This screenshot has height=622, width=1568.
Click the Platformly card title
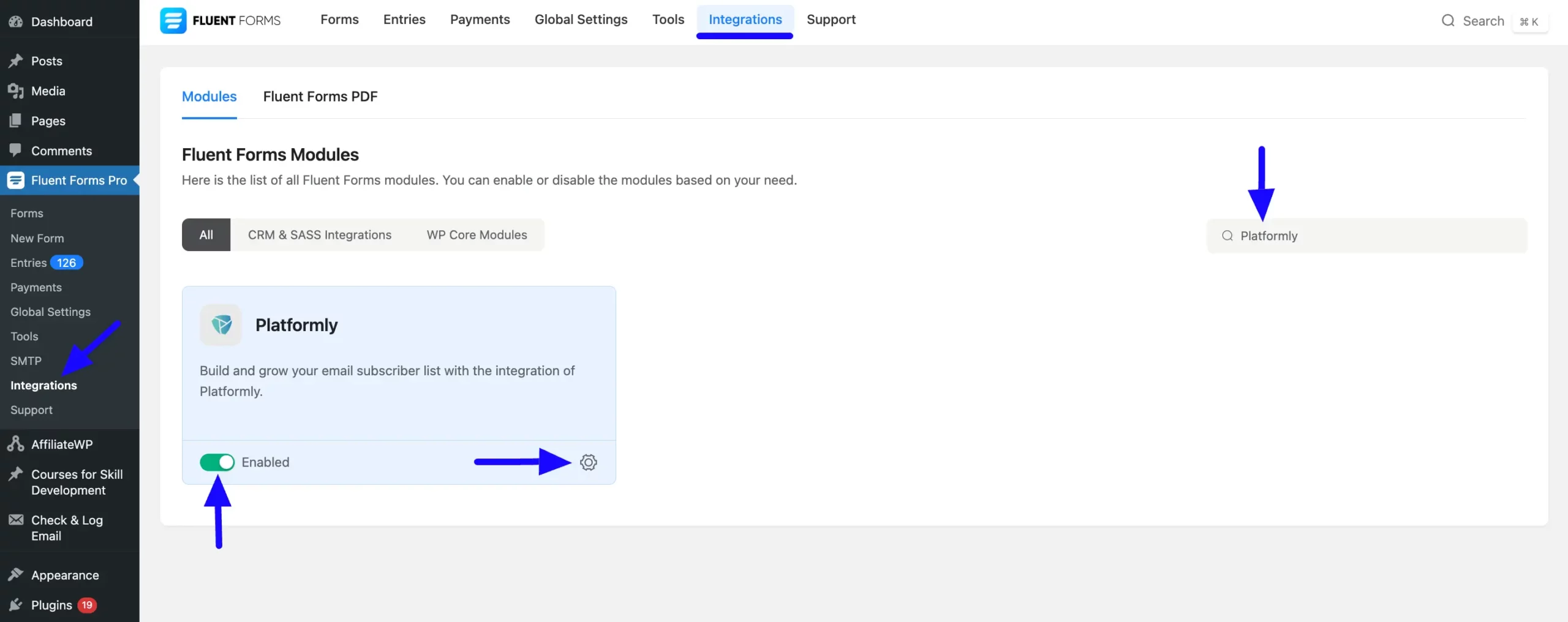pyautogui.click(x=296, y=324)
